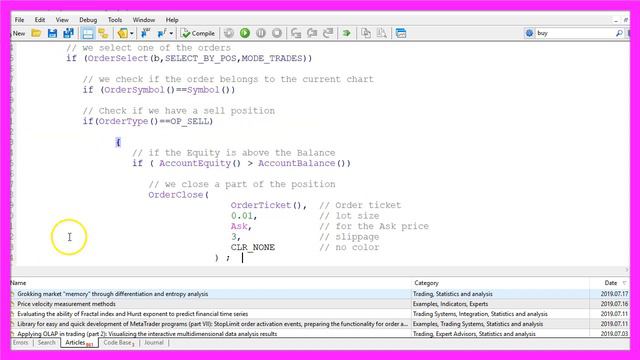
Task: Switch to the Errors tab
Action: point(20,343)
